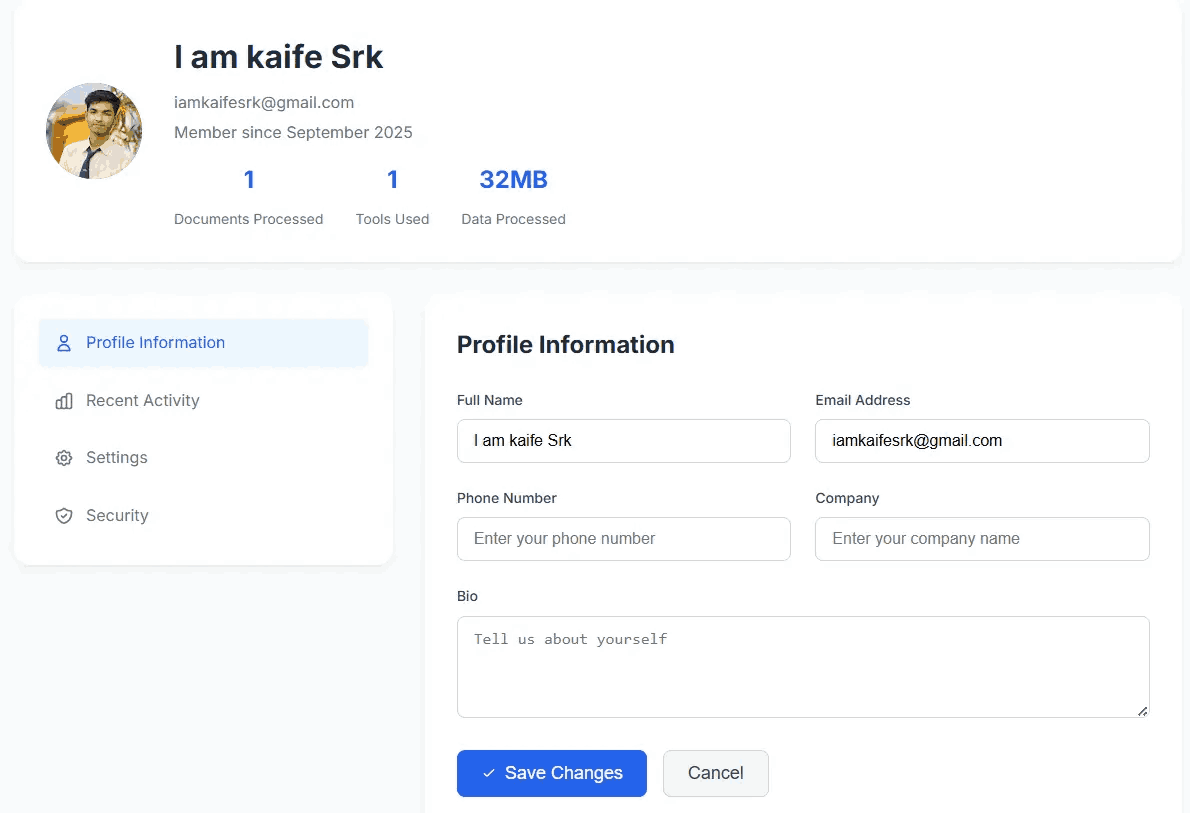The image size is (1190, 813).
Task: Click the 32MB Data Processed stat
Action: pos(513,180)
